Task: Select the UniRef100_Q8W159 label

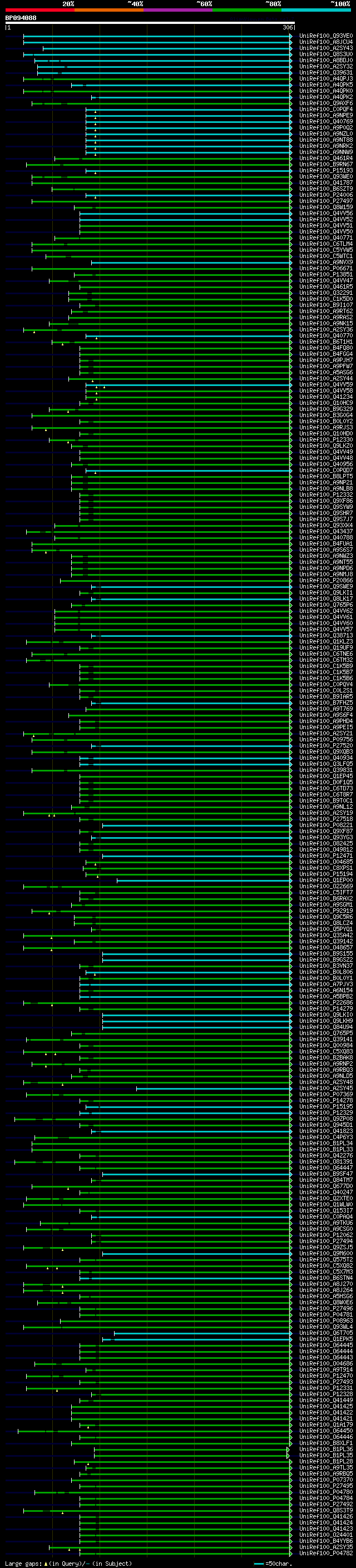Action: [x=326, y=207]
